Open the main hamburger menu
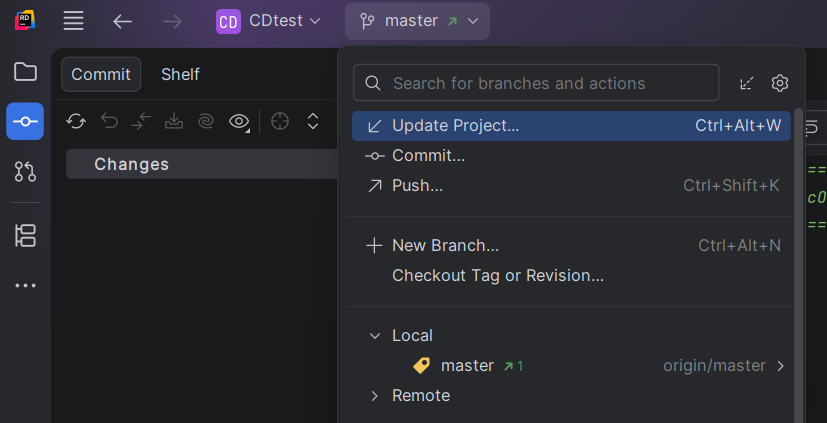 coord(73,21)
